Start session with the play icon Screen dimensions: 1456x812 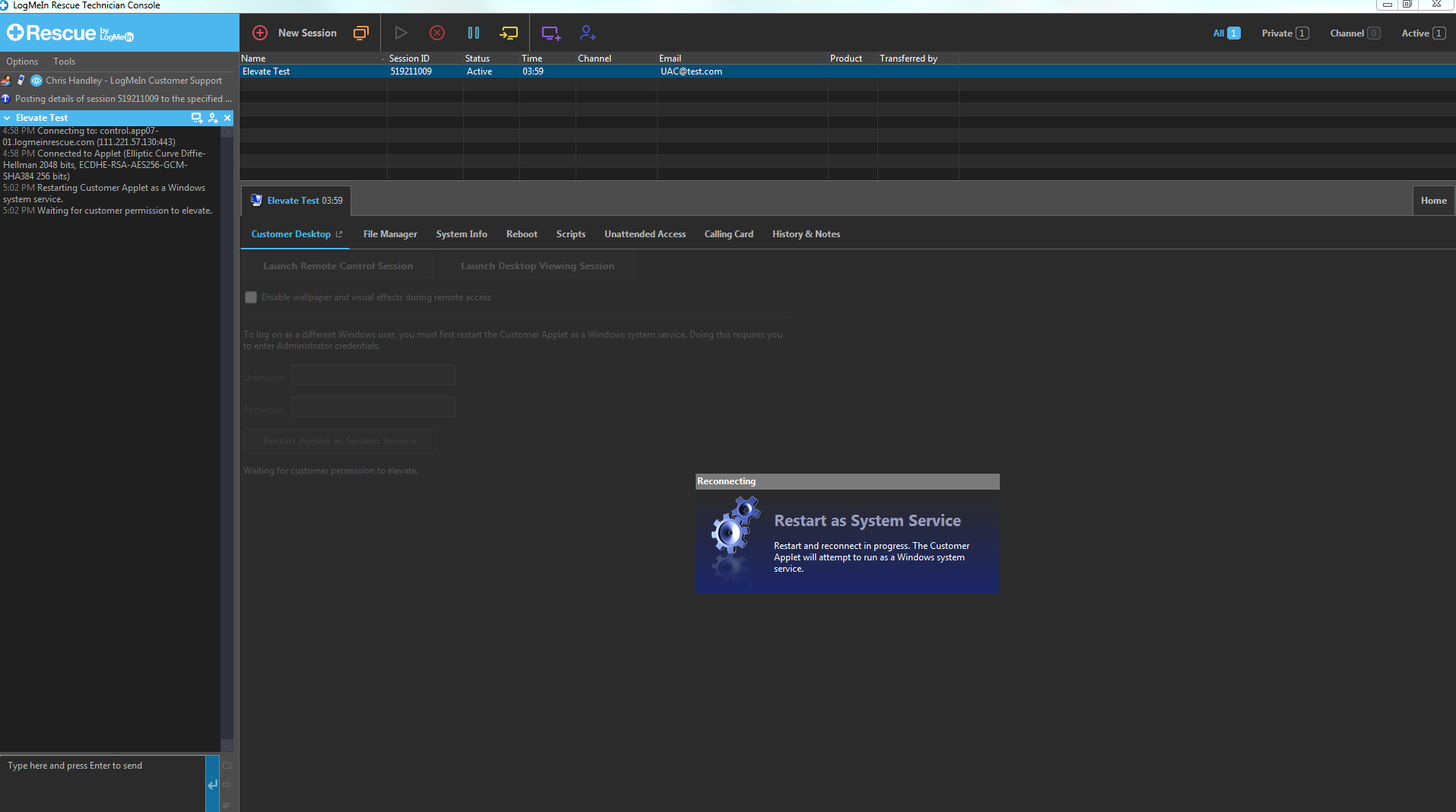click(401, 33)
